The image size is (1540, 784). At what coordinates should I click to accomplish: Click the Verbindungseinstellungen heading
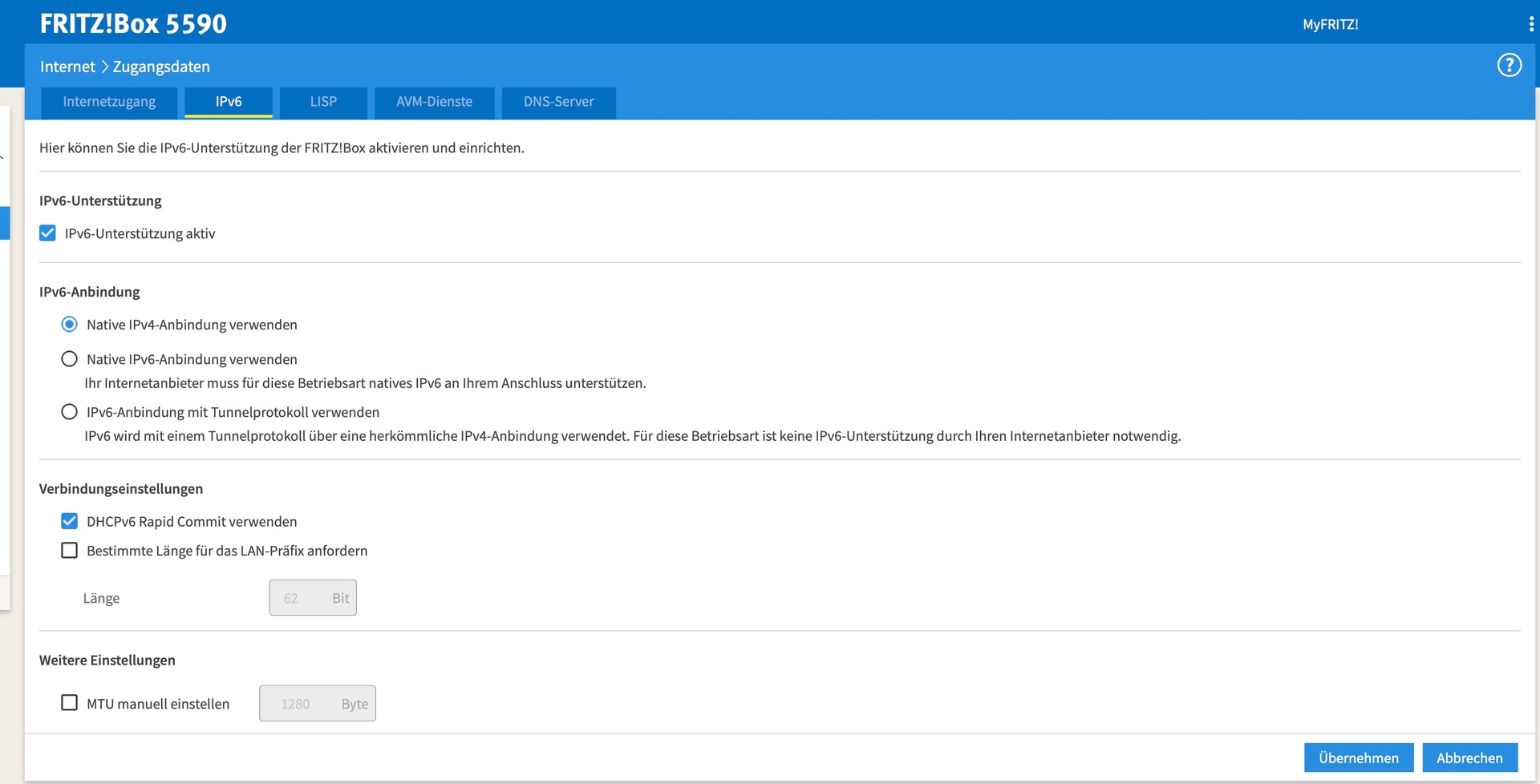(x=121, y=489)
